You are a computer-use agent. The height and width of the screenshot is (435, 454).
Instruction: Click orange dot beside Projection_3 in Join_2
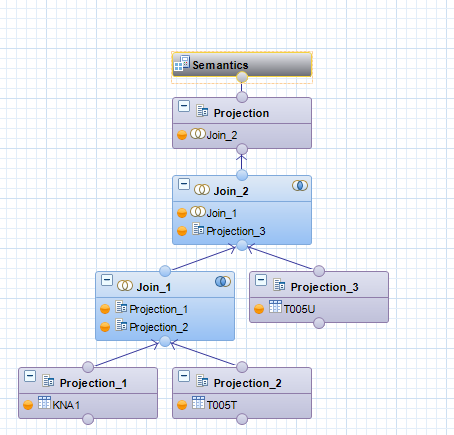point(182,231)
